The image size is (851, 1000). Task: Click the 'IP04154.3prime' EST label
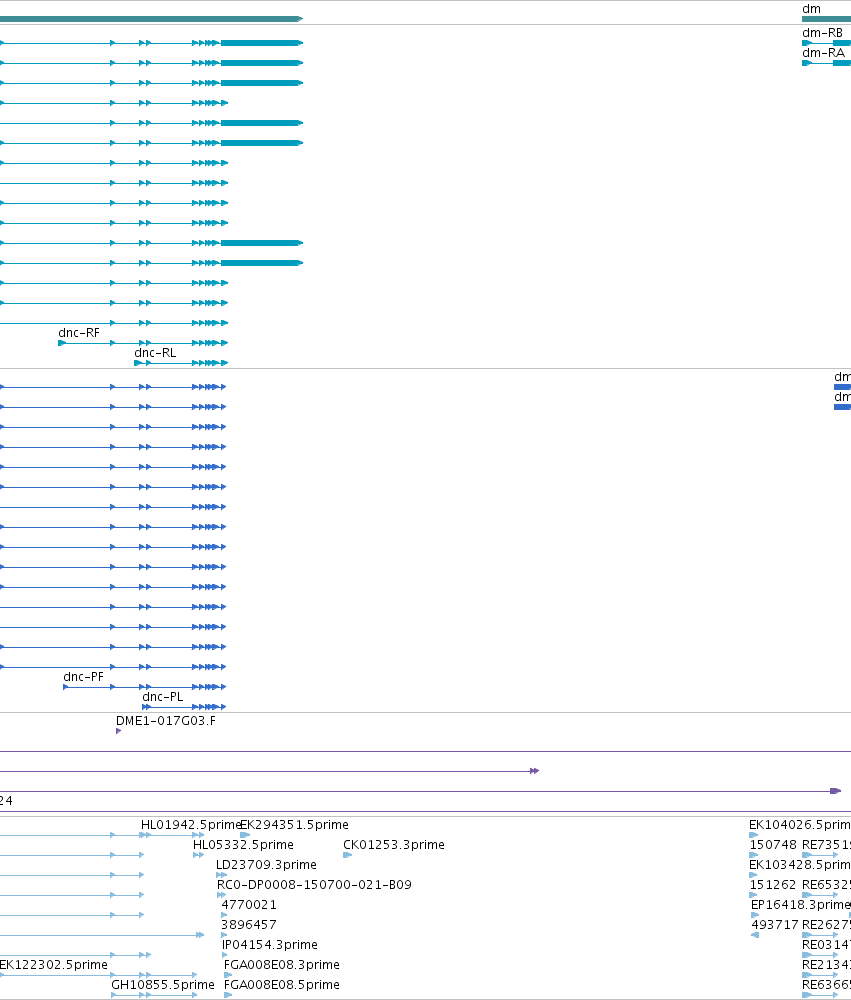pyautogui.click(x=270, y=945)
